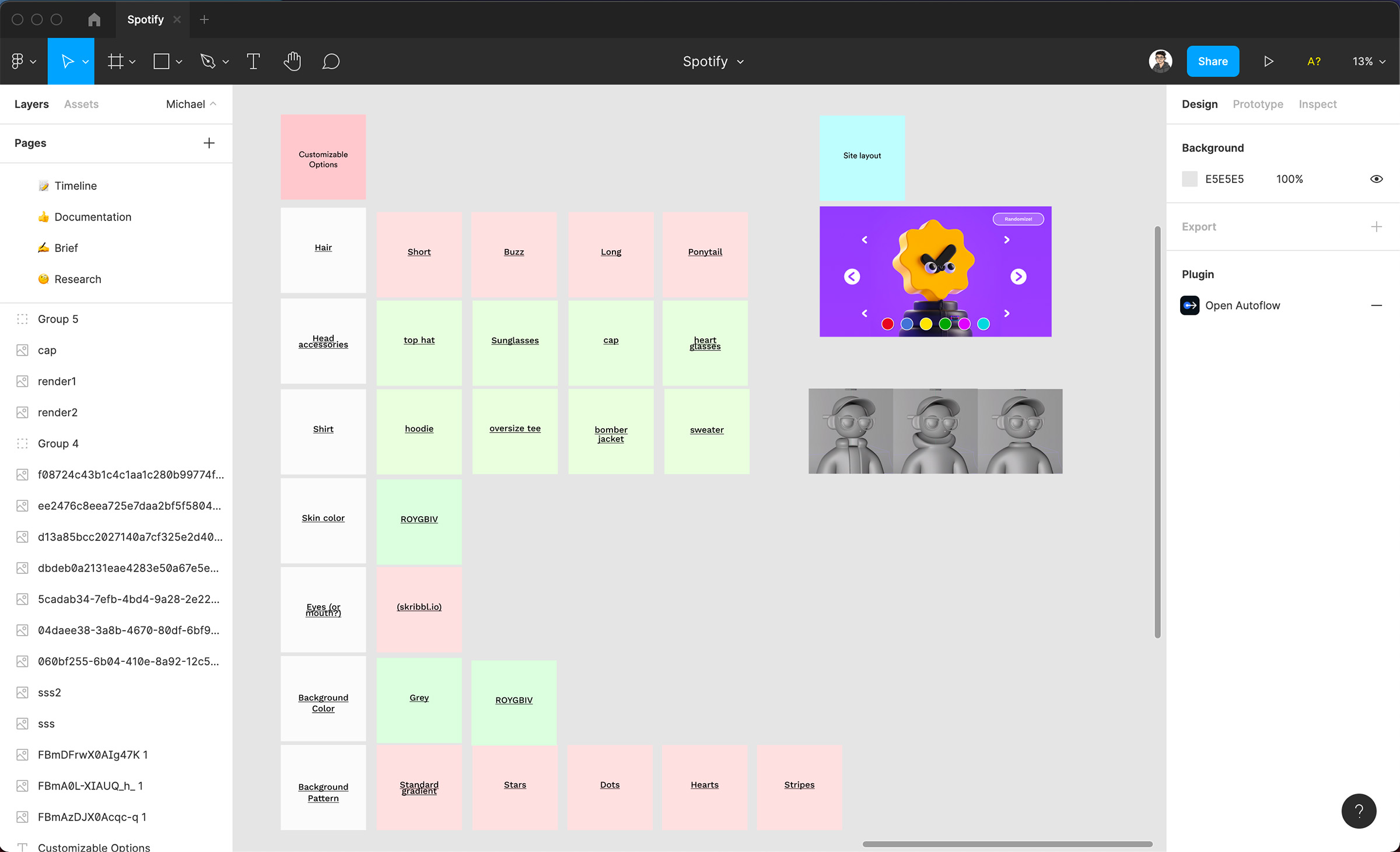Image resolution: width=1400 pixels, height=852 pixels.
Task: Click the Open Autoflow plugin
Action: [x=1244, y=305]
